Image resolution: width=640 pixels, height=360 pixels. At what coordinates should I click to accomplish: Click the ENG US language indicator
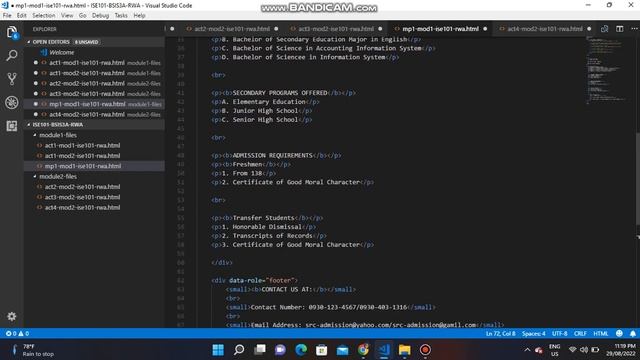554,350
